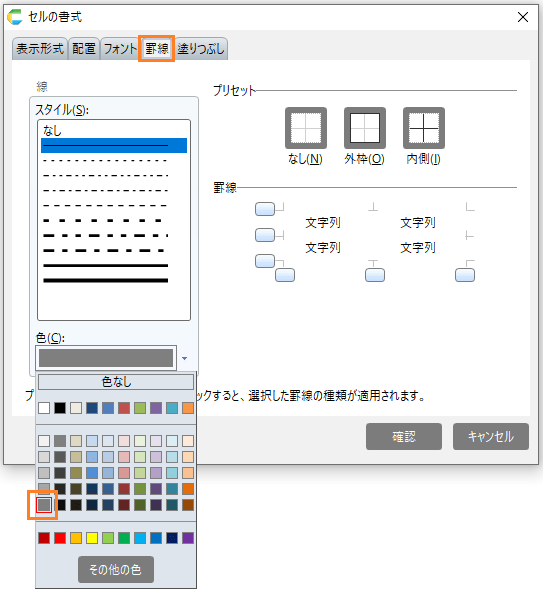The width and height of the screenshot is (543, 592).
Task: Pick dark red swatch in standard colors
Action: (x=44, y=538)
